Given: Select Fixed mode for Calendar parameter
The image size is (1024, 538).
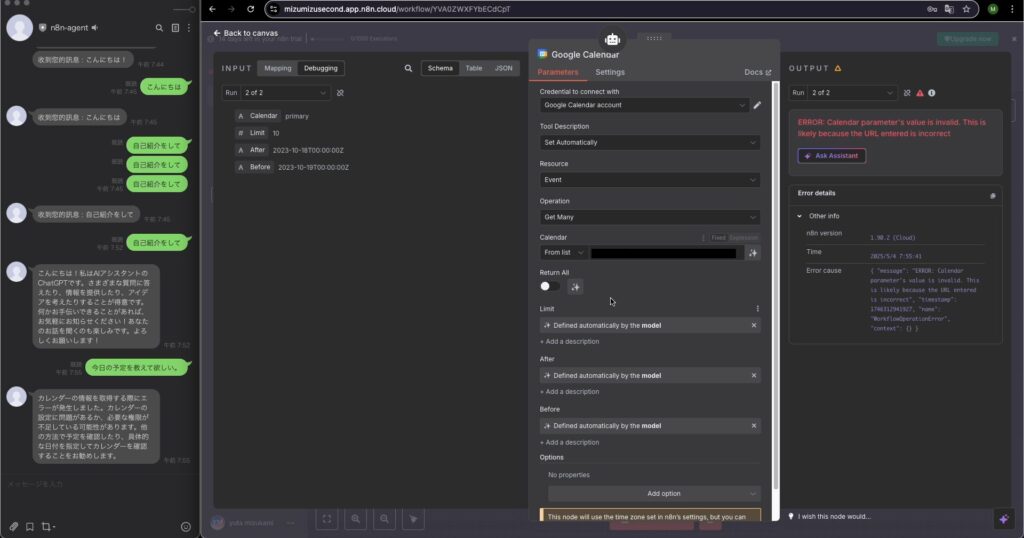Looking at the screenshot, I should pos(718,238).
